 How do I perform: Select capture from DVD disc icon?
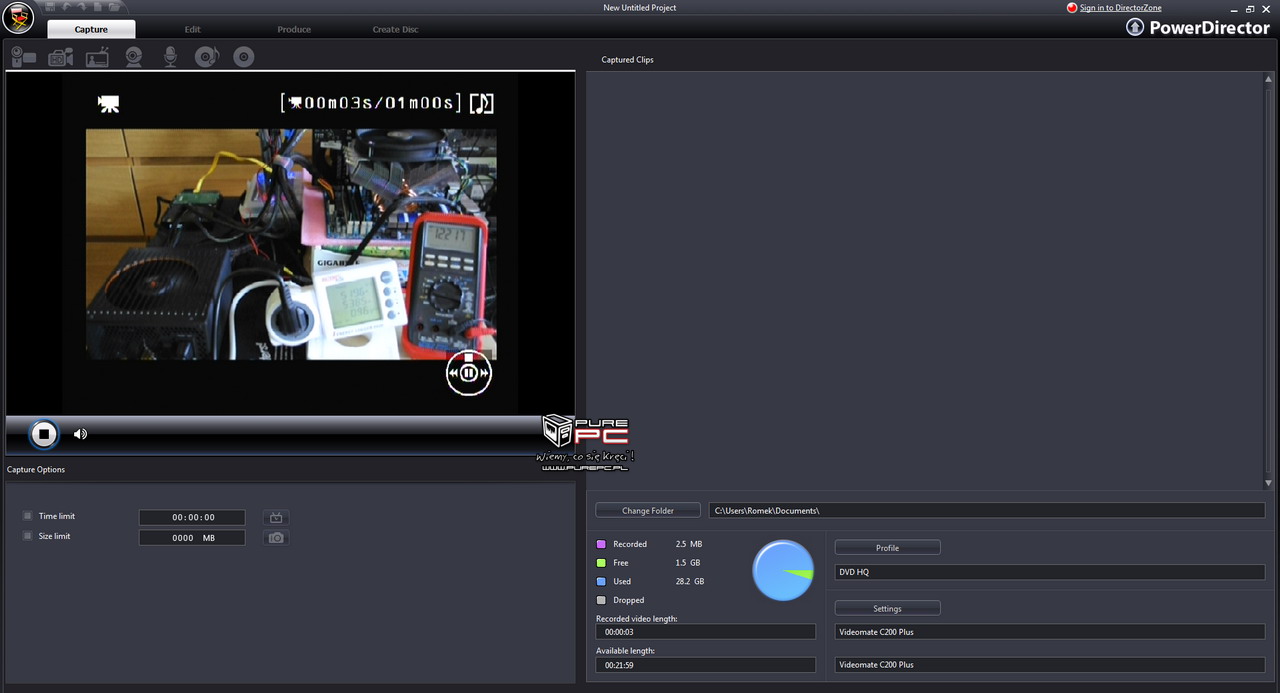[244, 57]
